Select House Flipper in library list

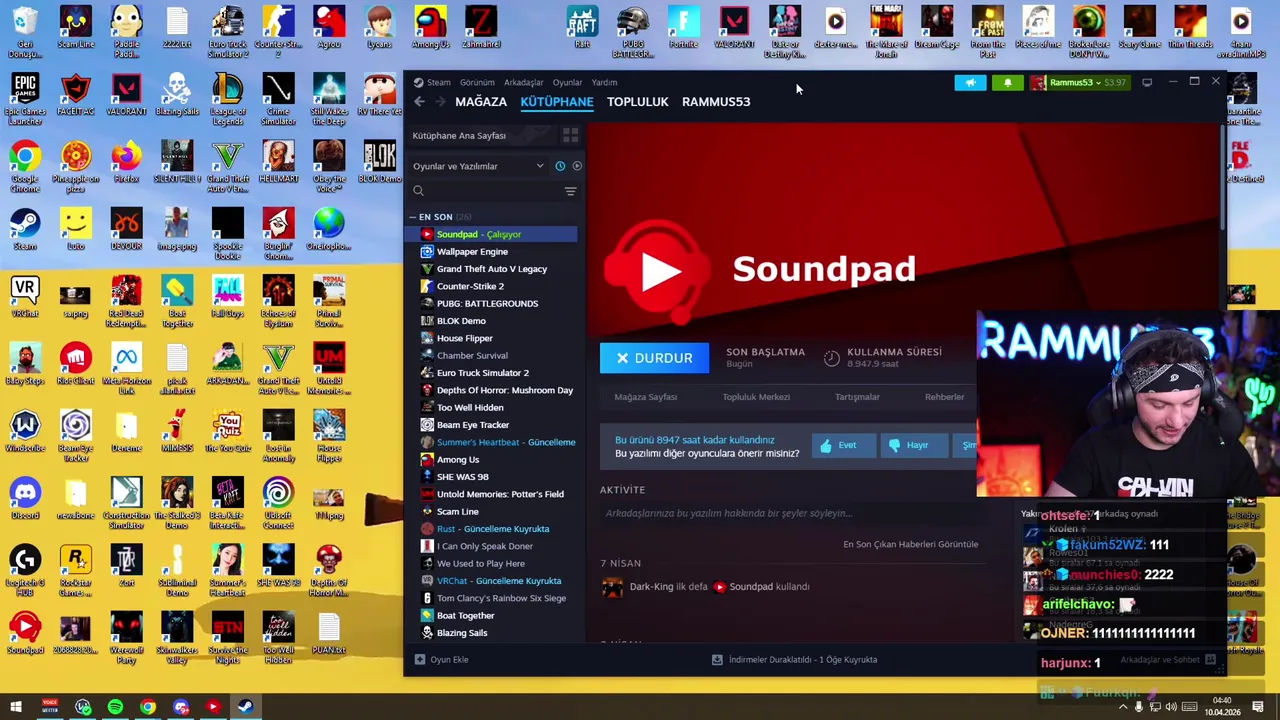pyautogui.click(x=490, y=338)
